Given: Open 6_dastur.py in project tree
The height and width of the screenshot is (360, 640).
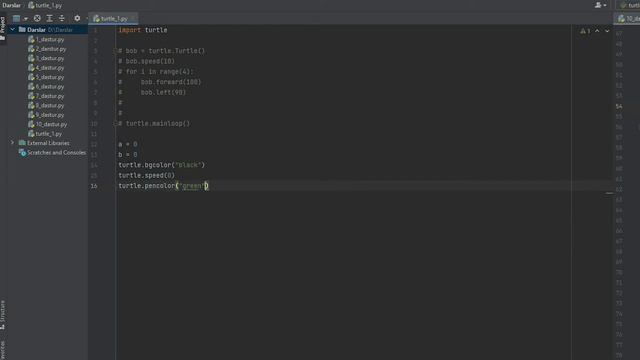Looking at the screenshot, I should pyautogui.click(x=46, y=87).
